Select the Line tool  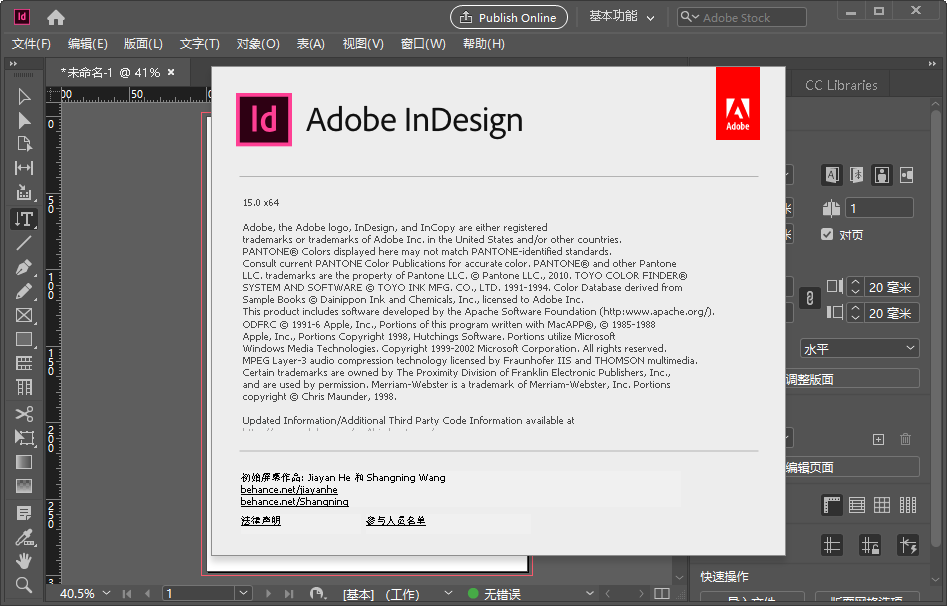pos(25,243)
